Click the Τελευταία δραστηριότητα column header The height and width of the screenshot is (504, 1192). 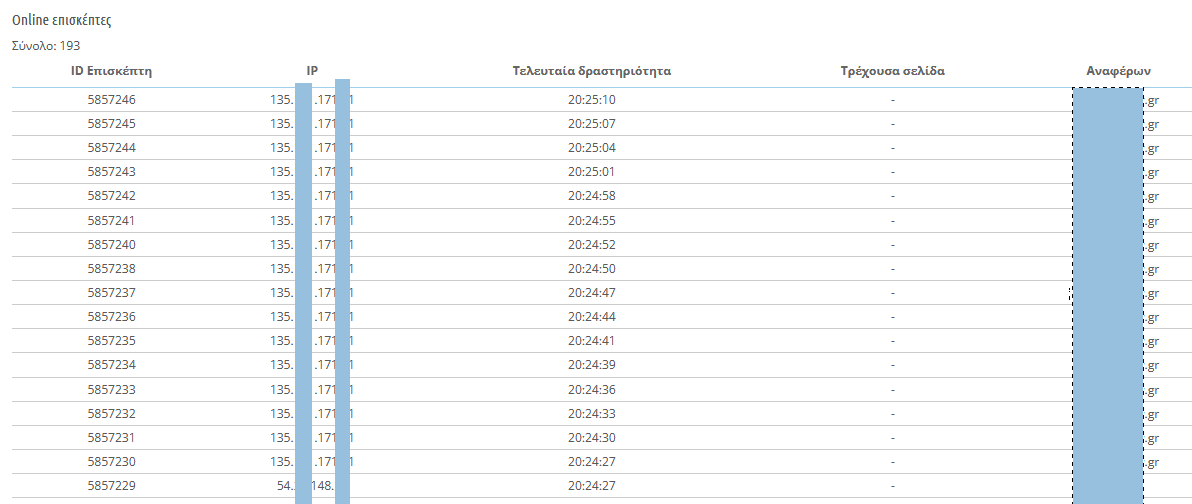pos(591,72)
